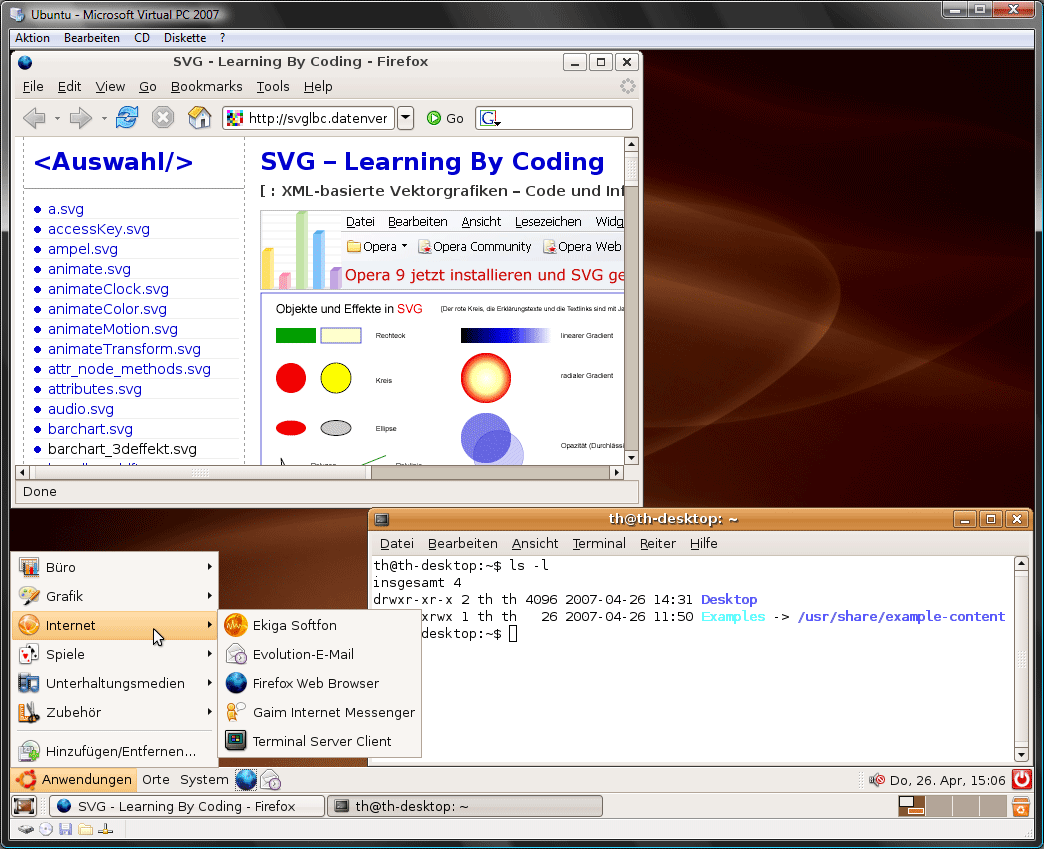The height and width of the screenshot is (849, 1044).
Task: Click the Virtual PC CD drive status icon
Action: (x=45, y=829)
